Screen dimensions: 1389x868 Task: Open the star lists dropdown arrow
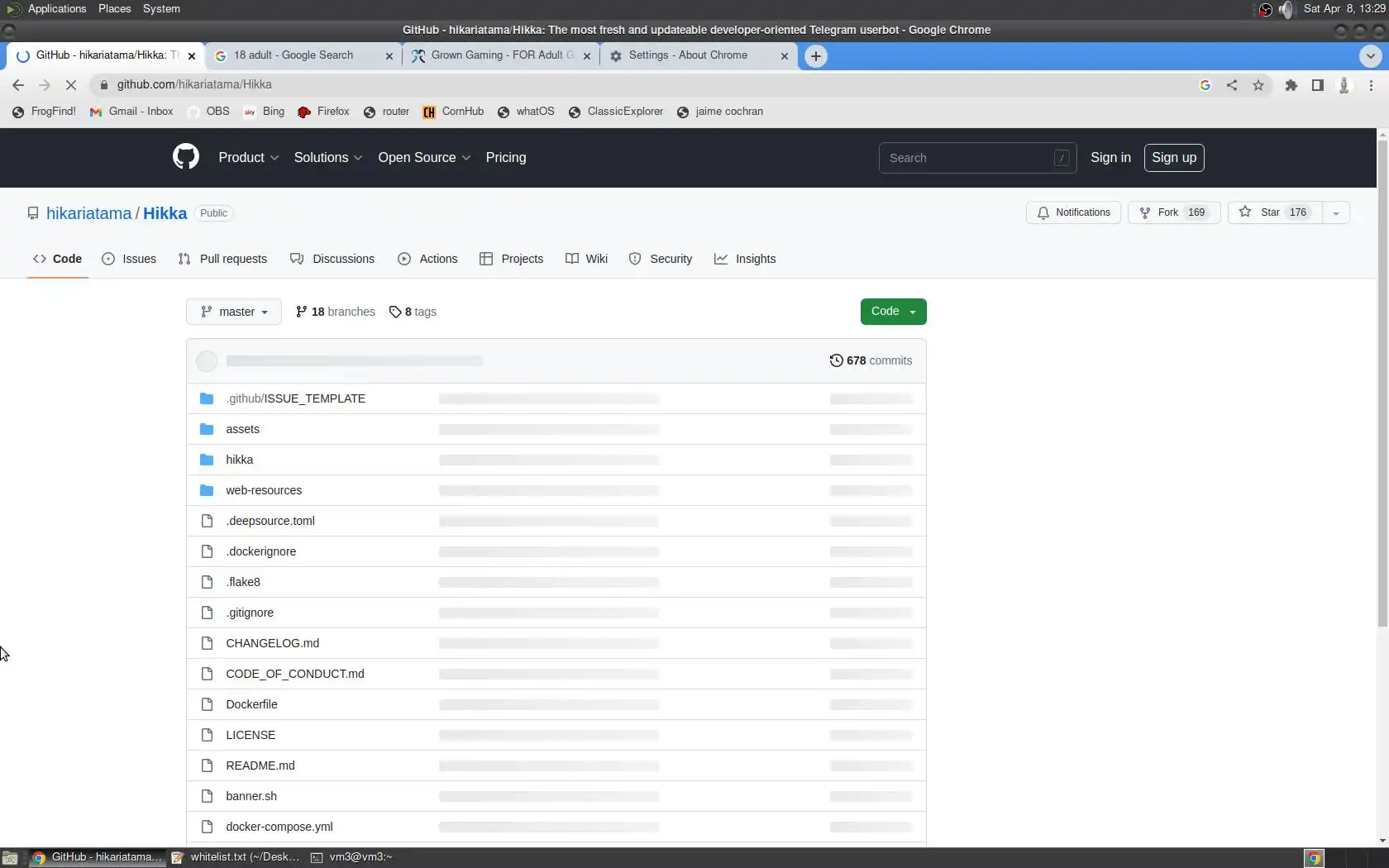tap(1335, 213)
